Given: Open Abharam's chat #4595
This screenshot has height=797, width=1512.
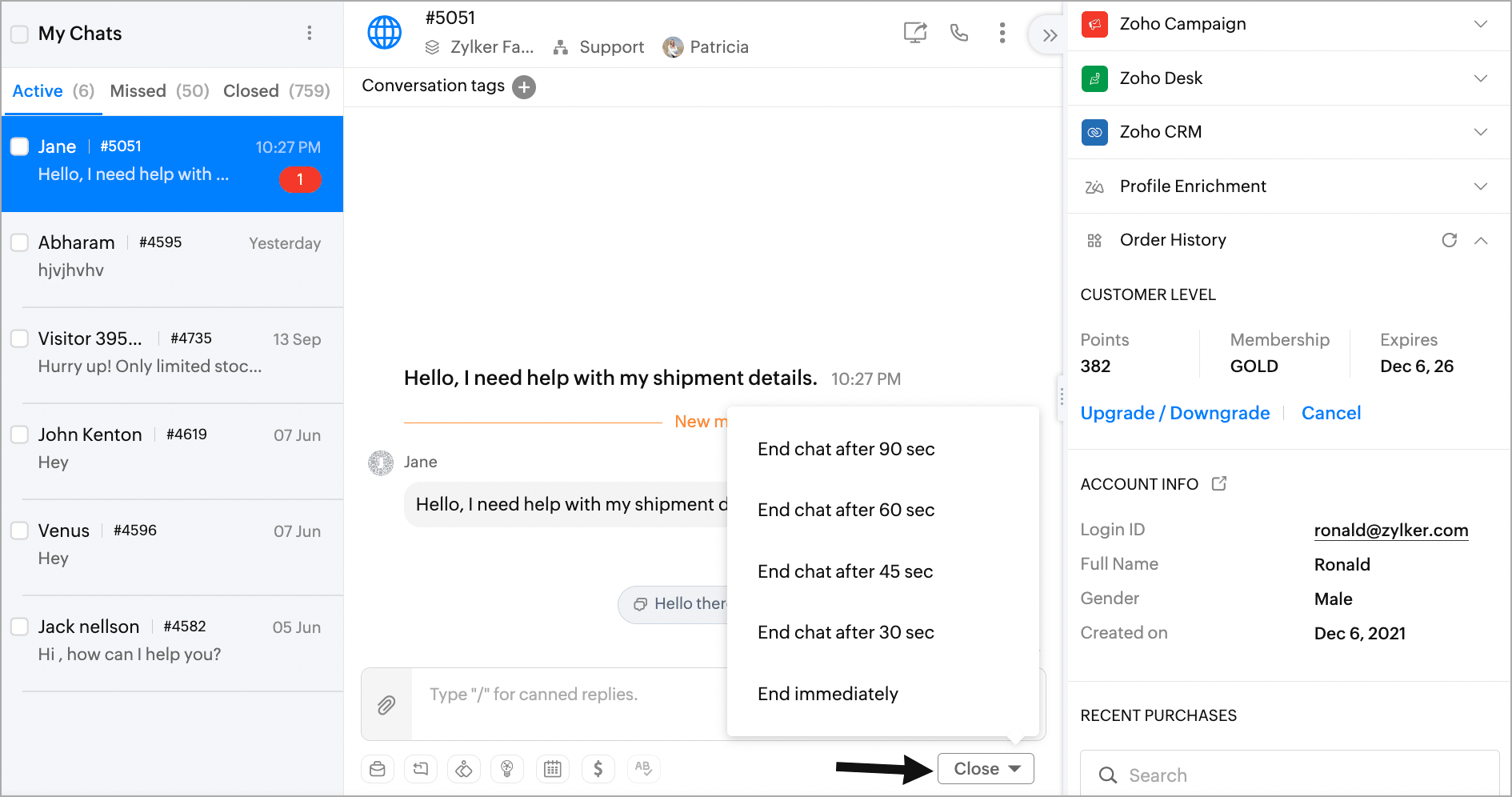Looking at the screenshot, I should tap(173, 259).
